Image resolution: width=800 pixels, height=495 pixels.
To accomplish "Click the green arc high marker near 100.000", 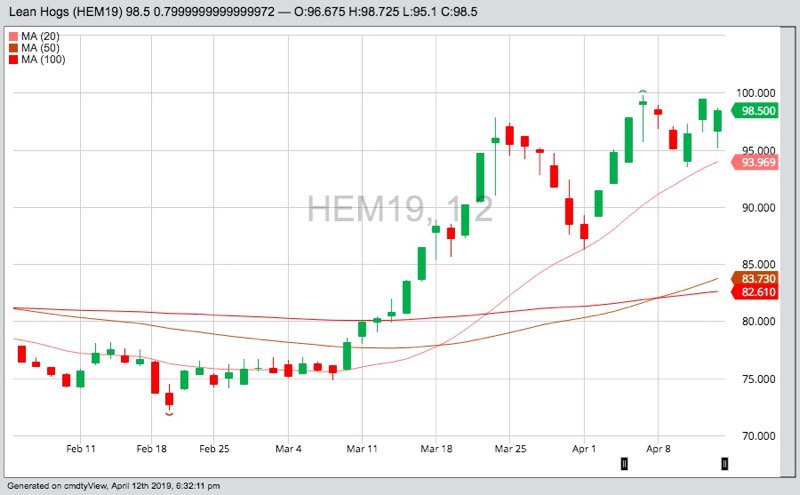I will point(643,91).
